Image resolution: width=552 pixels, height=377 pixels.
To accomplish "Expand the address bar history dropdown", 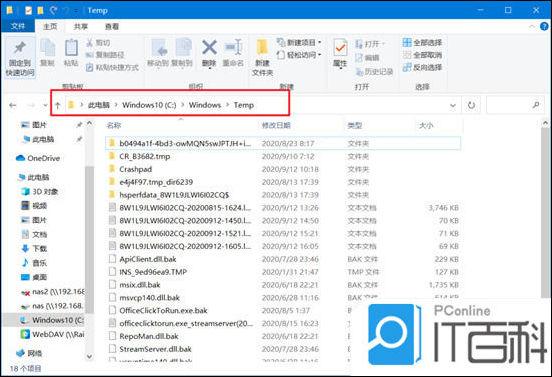I will [453, 105].
